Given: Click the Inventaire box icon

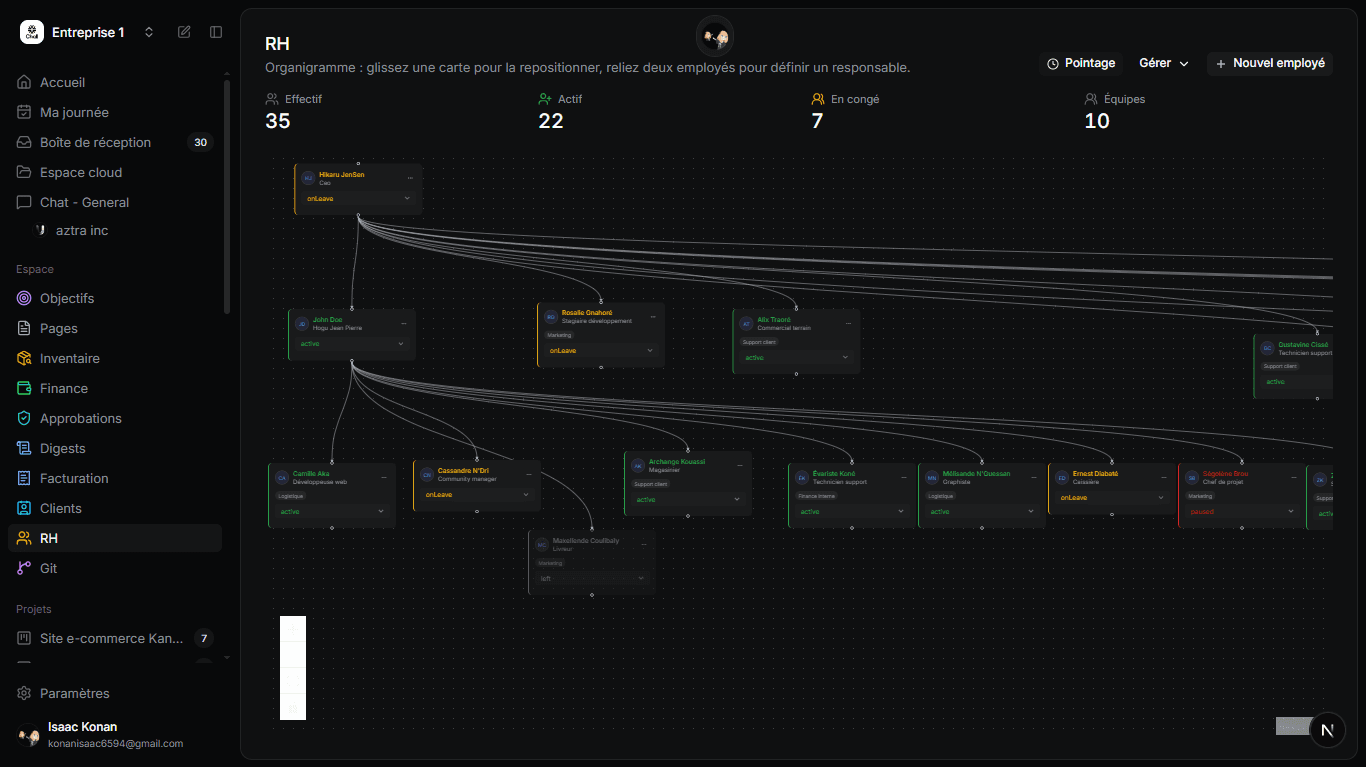Looking at the screenshot, I should pyautogui.click(x=24, y=358).
